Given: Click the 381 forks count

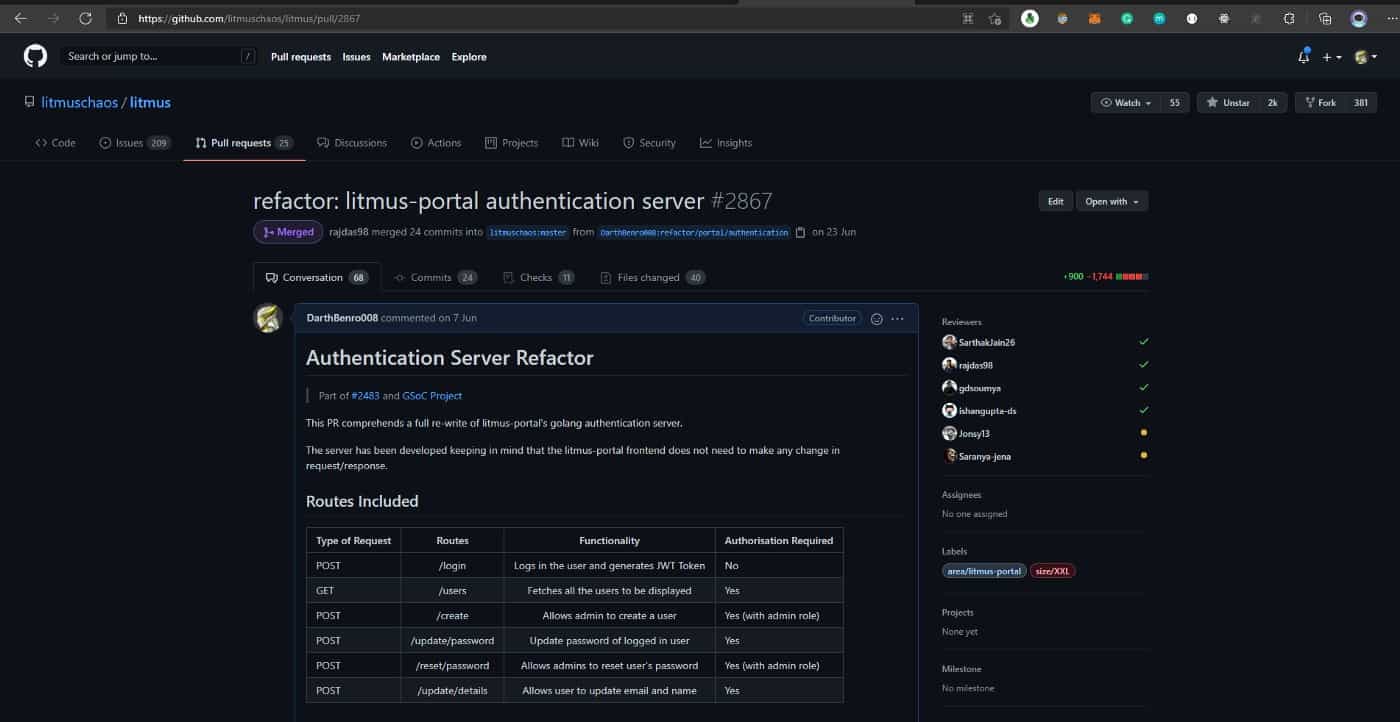Looking at the screenshot, I should (1360, 102).
